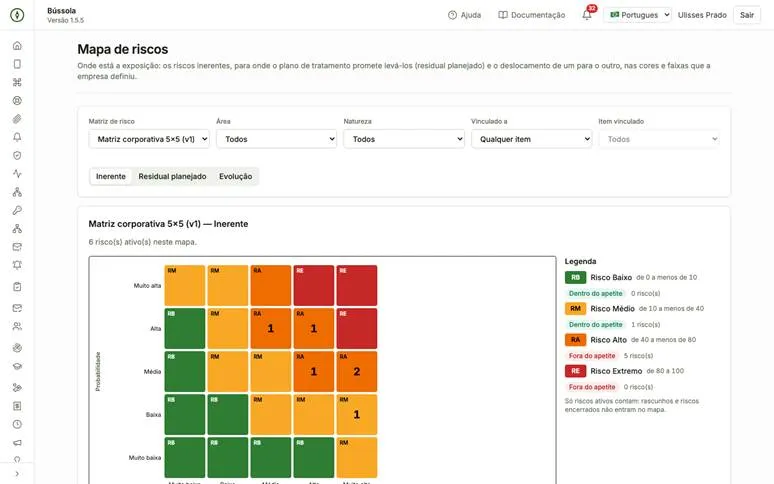The height and width of the screenshot is (484, 774).
Task: Click the yellow RM swatch in Legenda
Action: coord(576,308)
